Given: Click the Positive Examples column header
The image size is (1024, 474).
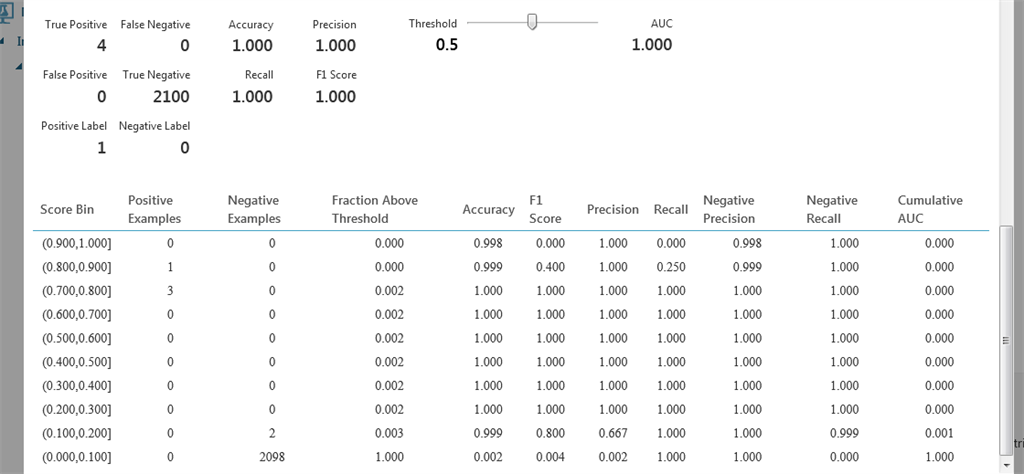Looking at the screenshot, I should (155, 209).
